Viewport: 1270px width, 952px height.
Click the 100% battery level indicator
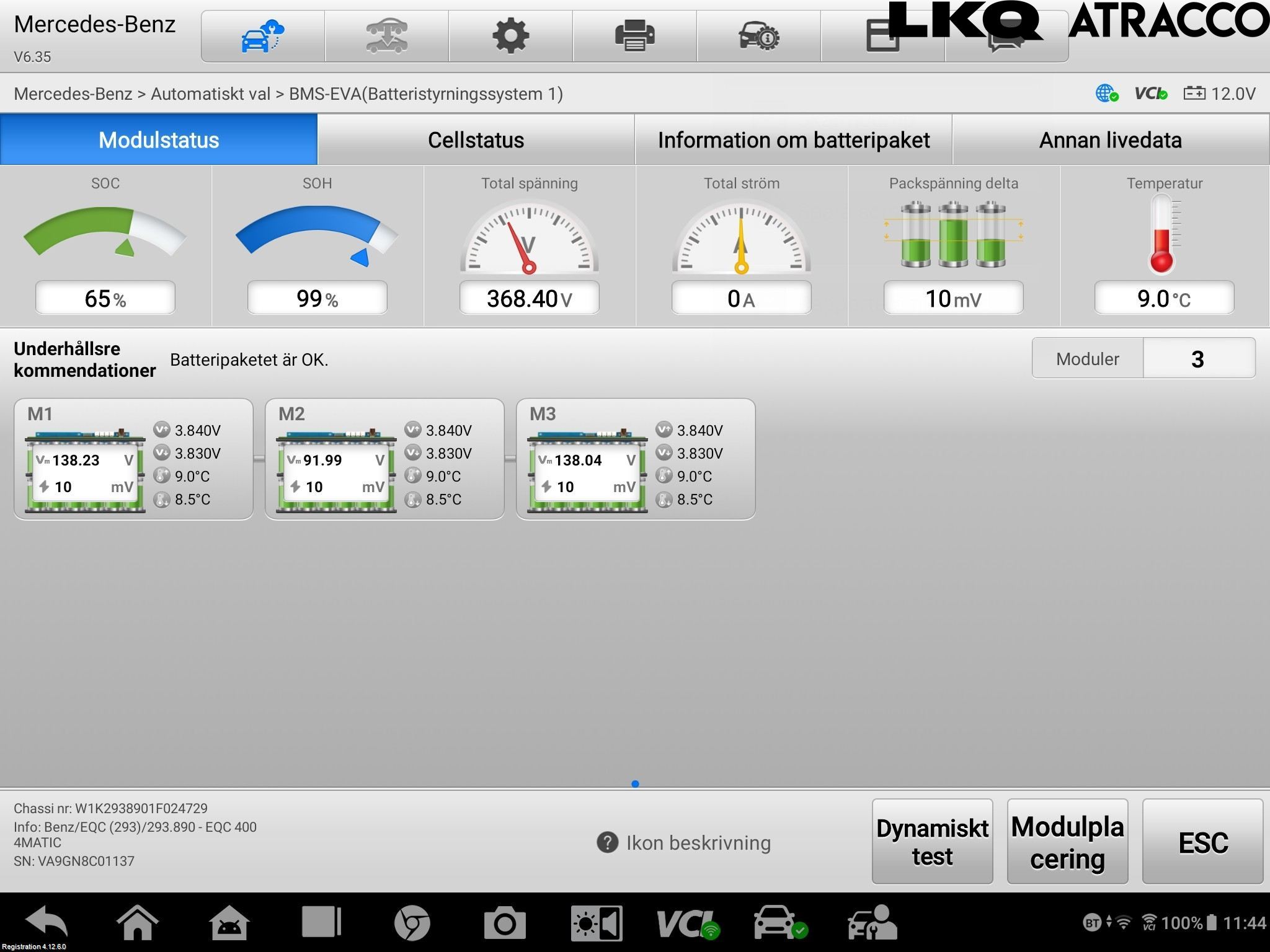pyautogui.click(x=1189, y=923)
